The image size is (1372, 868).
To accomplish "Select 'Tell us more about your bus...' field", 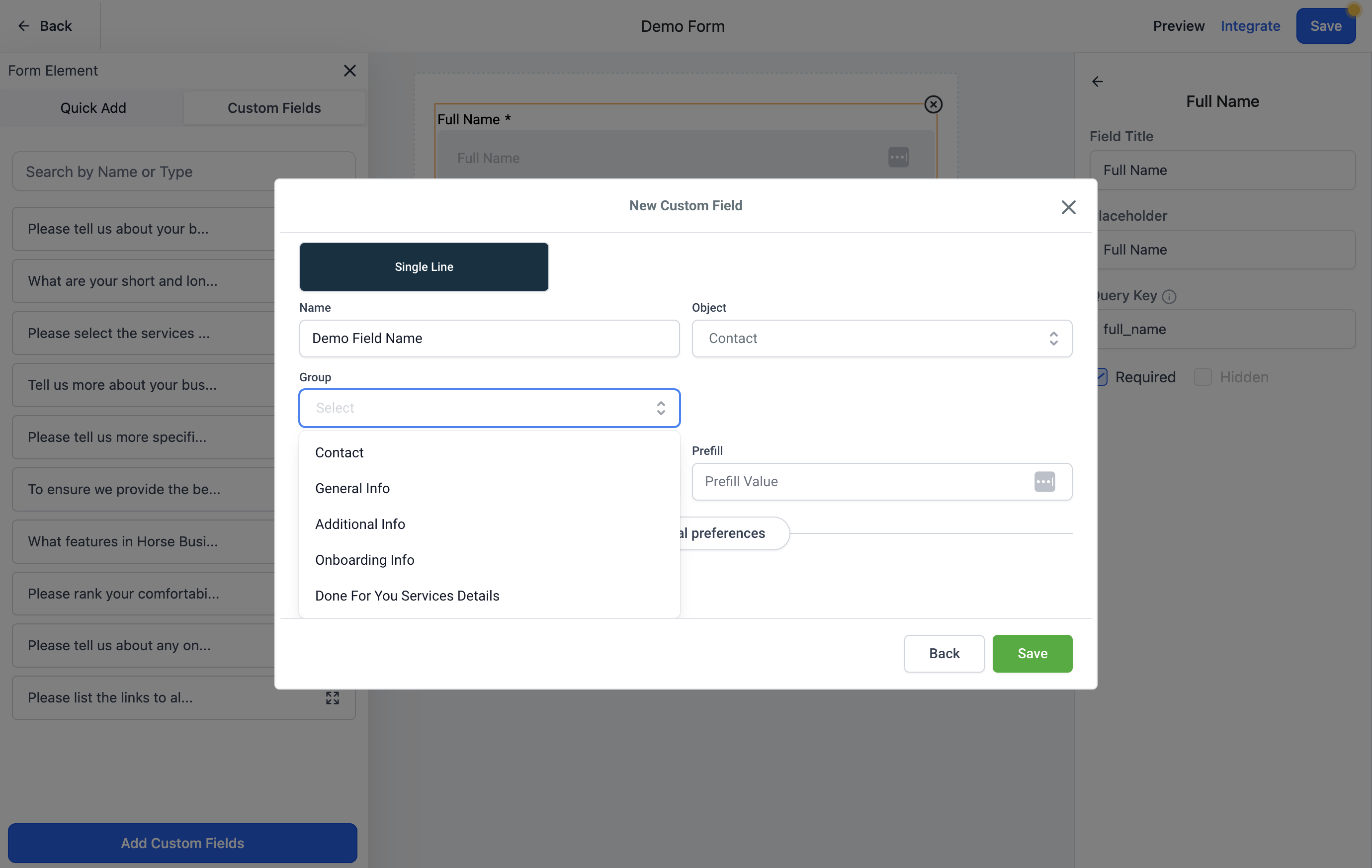I will 144,385.
